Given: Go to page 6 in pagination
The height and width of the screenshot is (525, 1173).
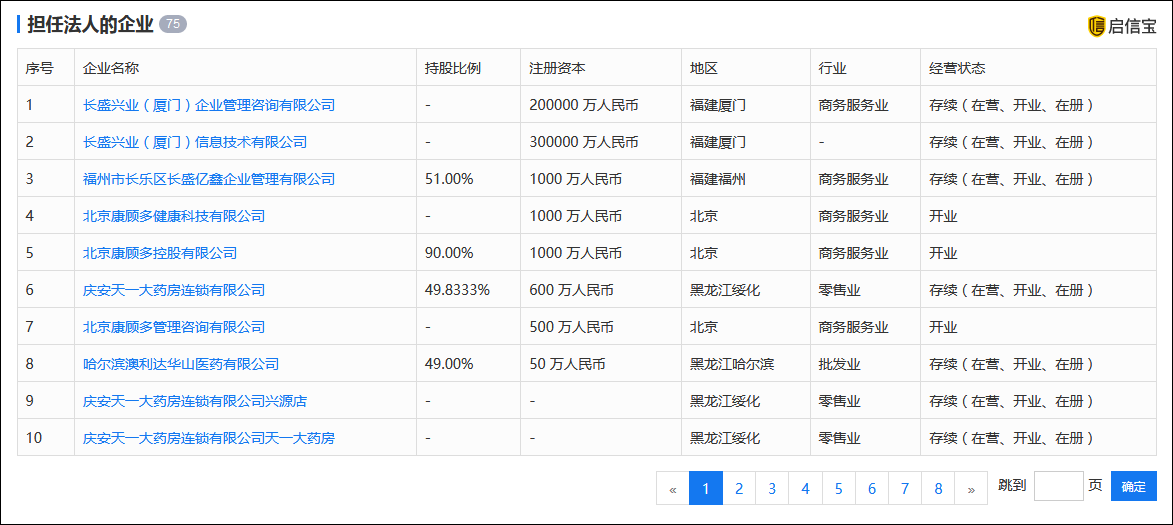Looking at the screenshot, I should (872, 488).
